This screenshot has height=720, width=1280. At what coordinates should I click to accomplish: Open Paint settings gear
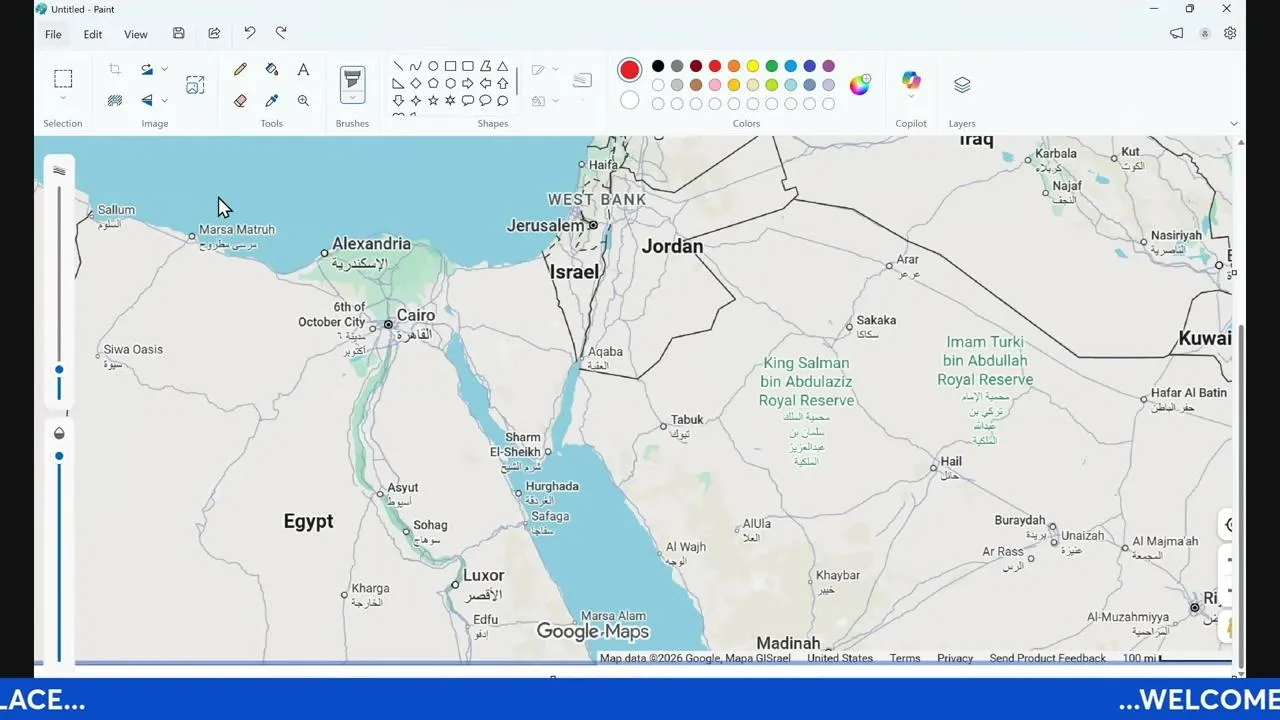1230,33
